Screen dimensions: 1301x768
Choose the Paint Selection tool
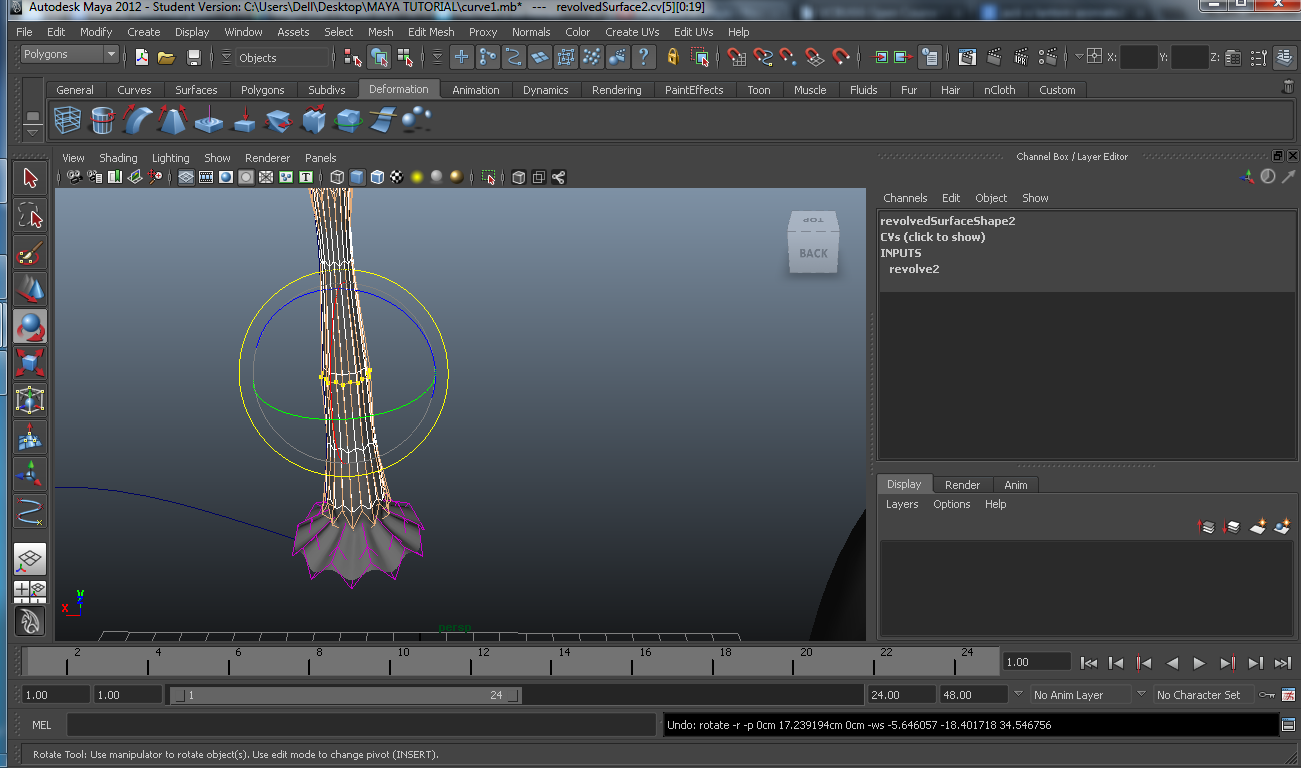pyautogui.click(x=30, y=252)
